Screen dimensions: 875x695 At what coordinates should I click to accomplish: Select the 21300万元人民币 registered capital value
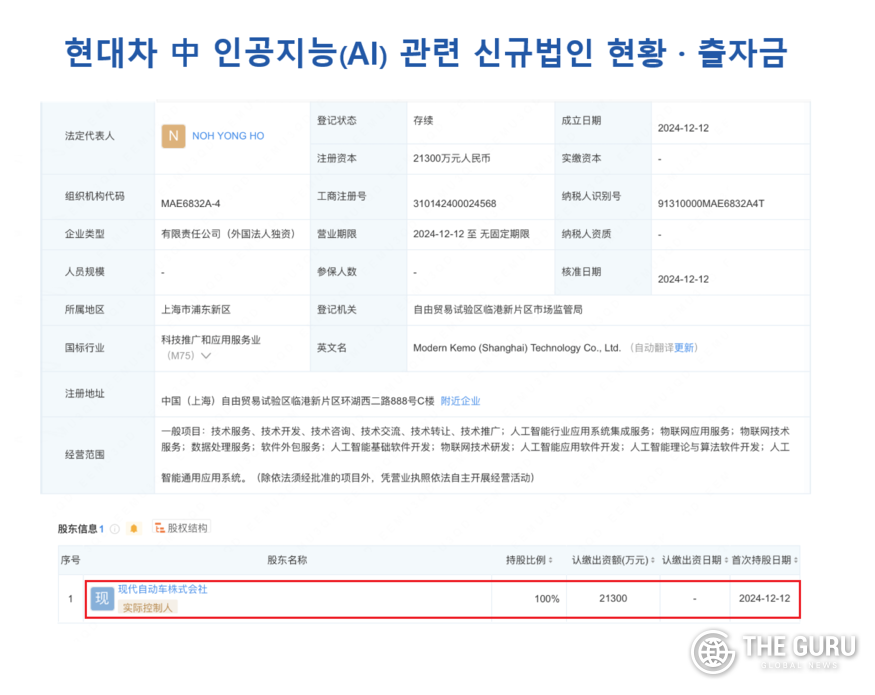452,159
